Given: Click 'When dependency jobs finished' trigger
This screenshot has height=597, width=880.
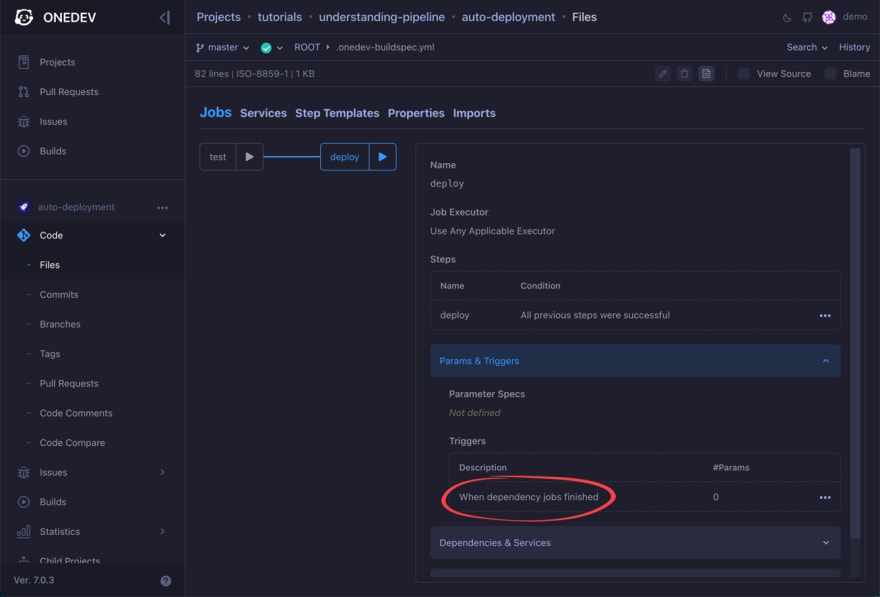Looking at the screenshot, I should (x=529, y=497).
